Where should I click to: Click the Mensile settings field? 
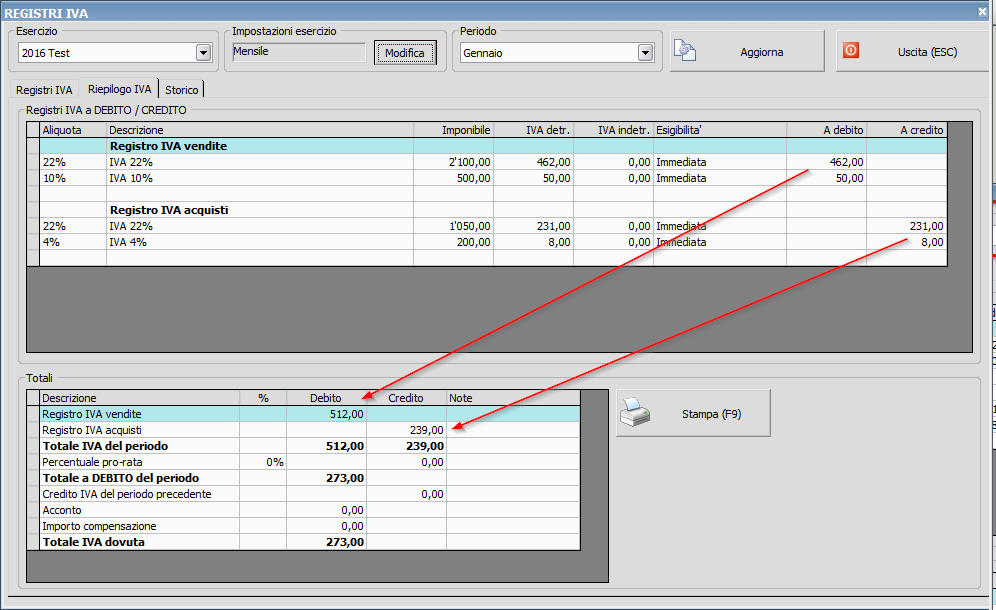coord(299,51)
